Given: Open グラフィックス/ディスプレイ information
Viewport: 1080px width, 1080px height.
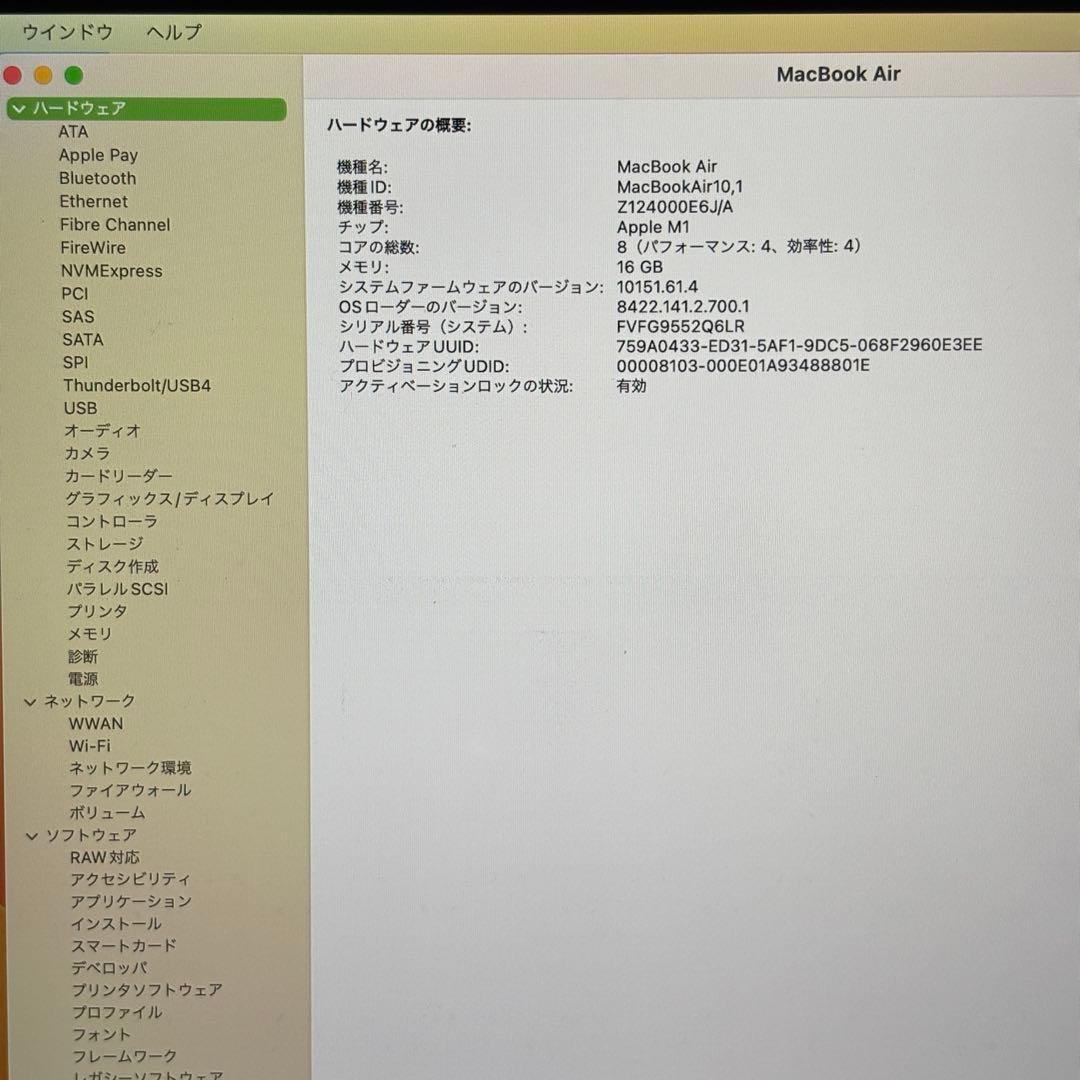Looking at the screenshot, I should pos(170,498).
